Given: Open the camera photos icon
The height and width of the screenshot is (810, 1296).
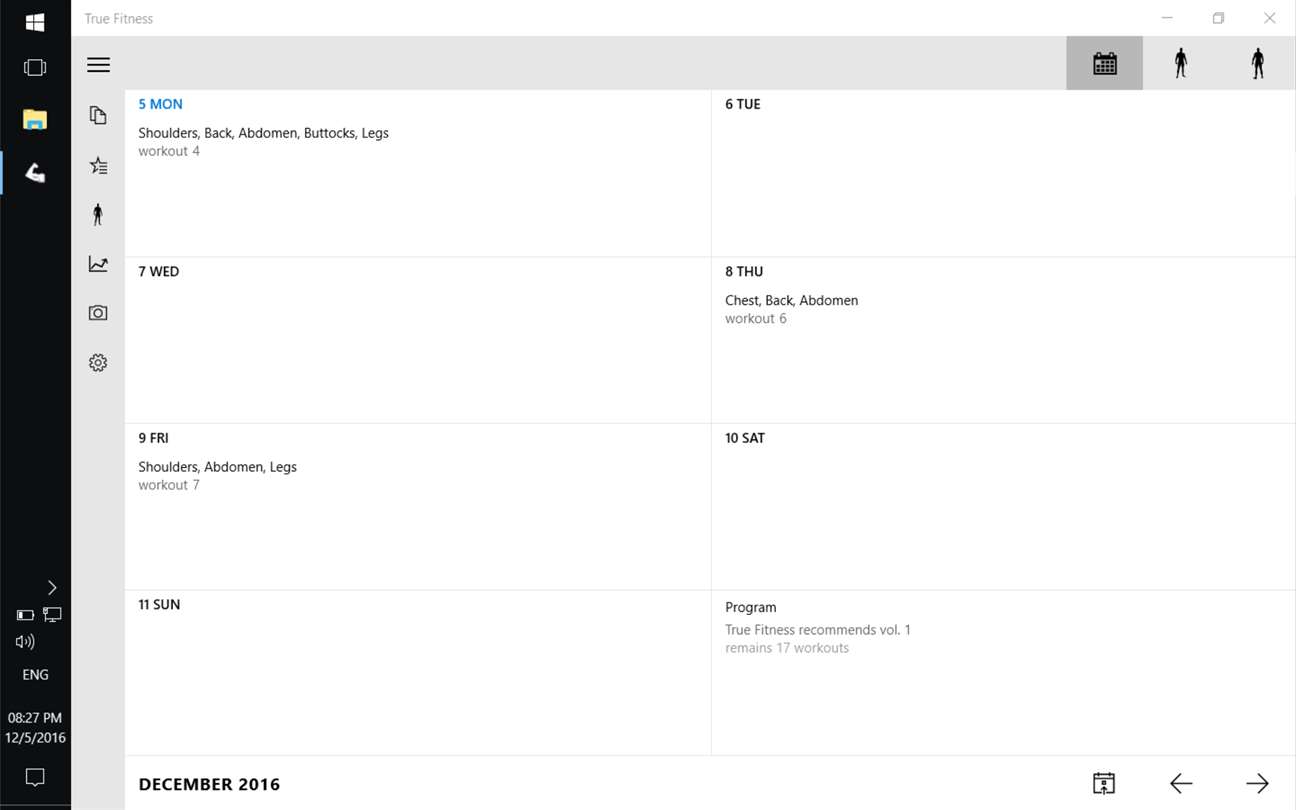Looking at the screenshot, I should (x=98, y=313).
